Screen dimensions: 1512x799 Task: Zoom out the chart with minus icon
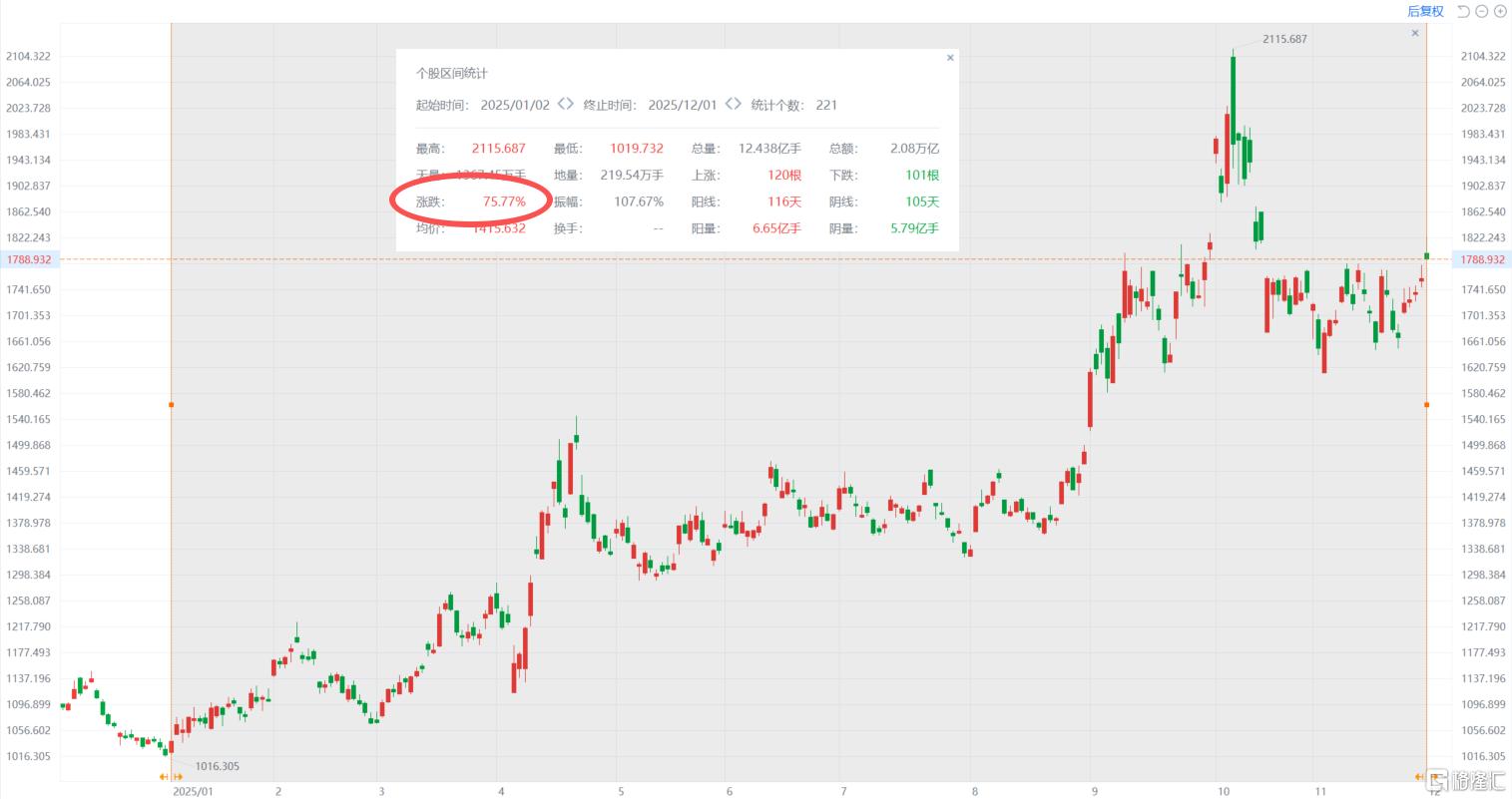pos(1482,11)
